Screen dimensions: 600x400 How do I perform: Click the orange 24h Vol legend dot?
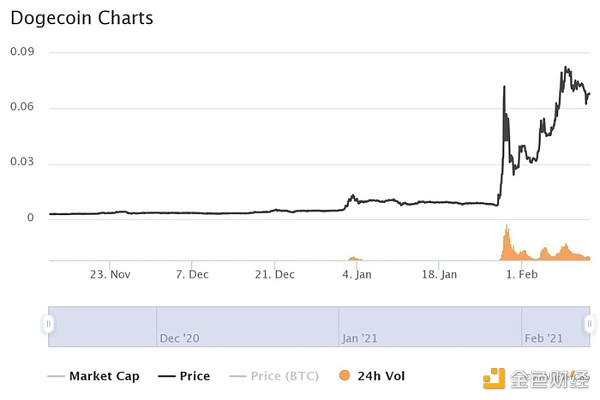click(345, 376)
